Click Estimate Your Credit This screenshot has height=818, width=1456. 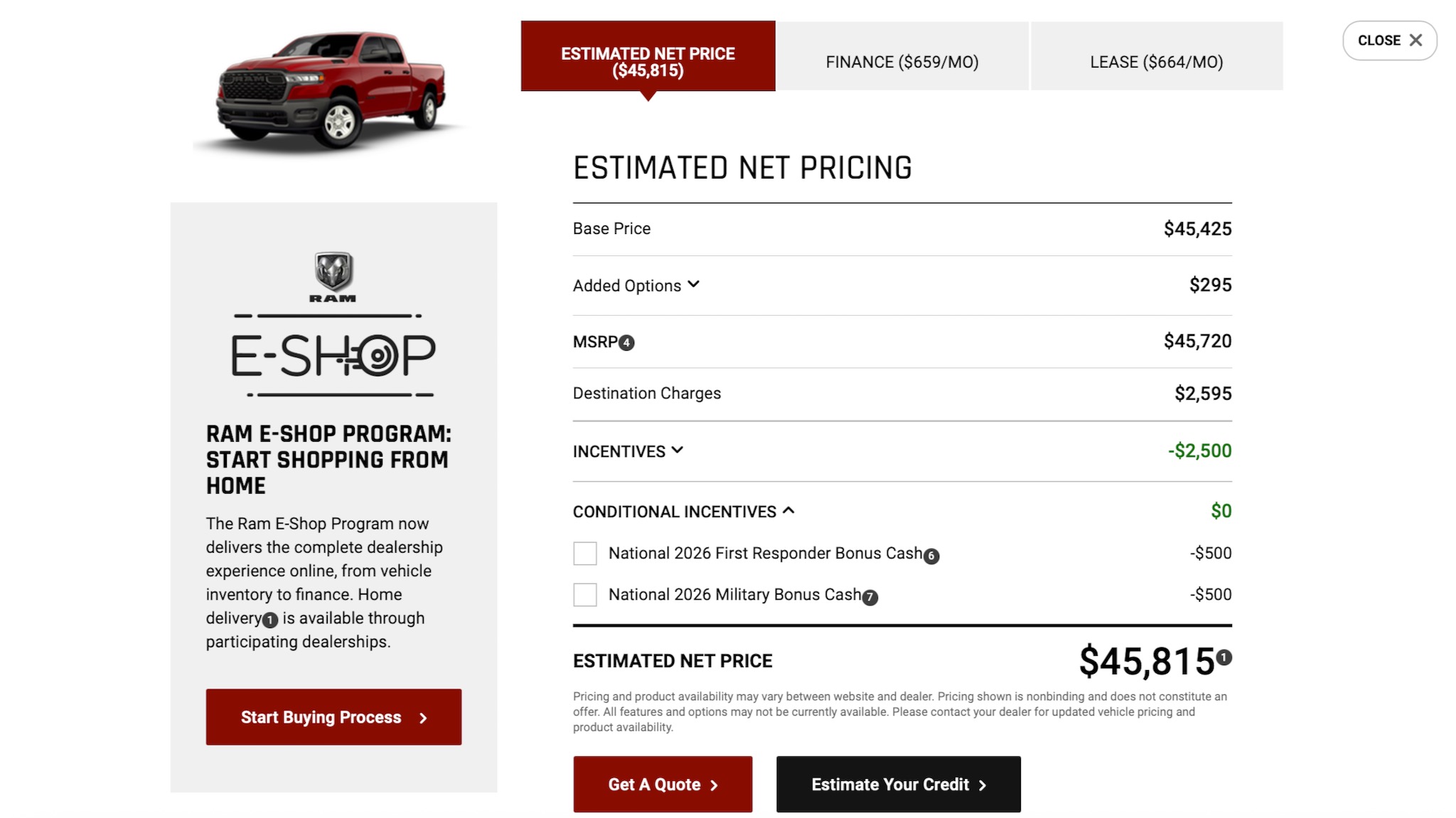click(898, 784)
